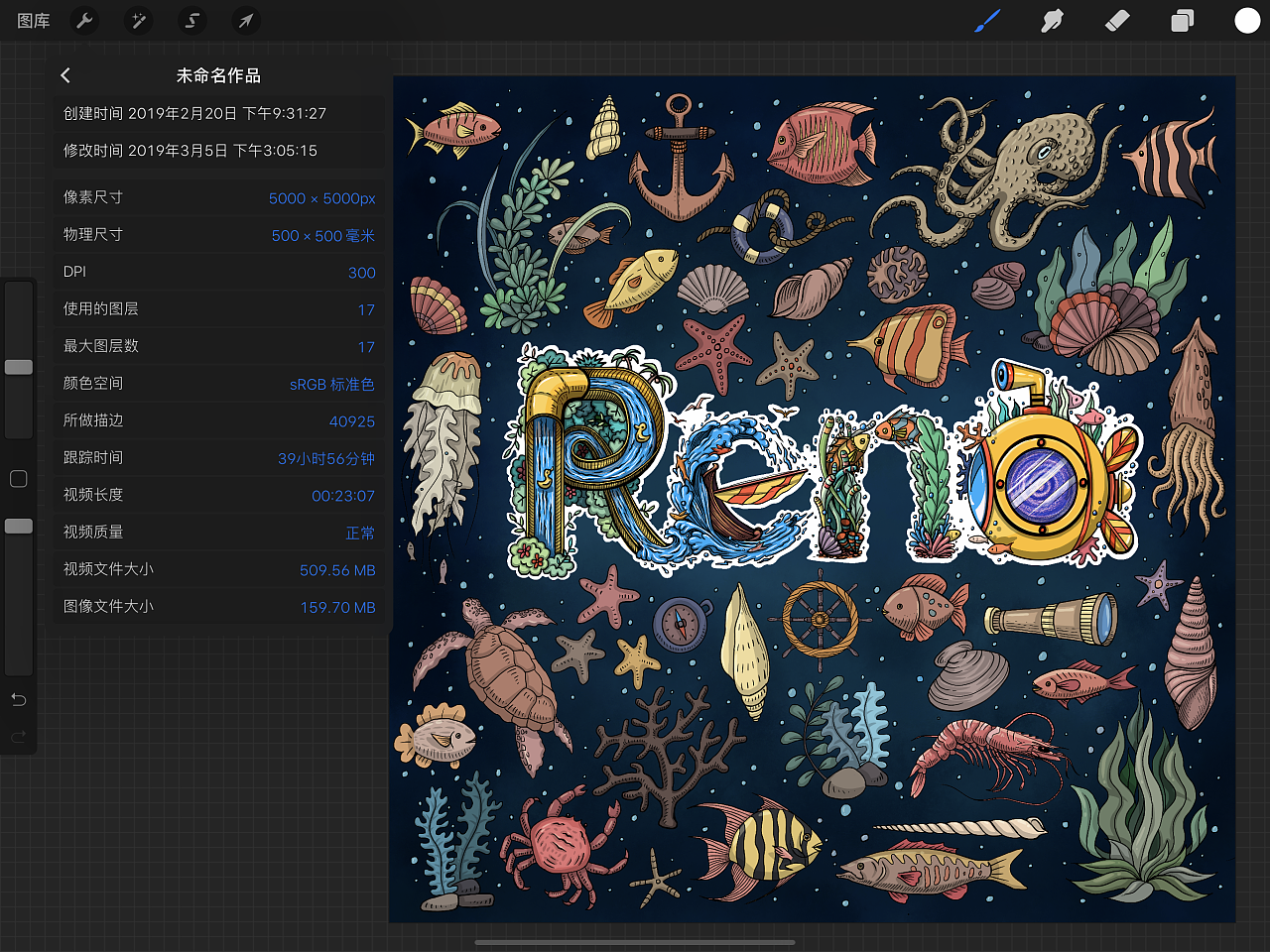Click the brush size slider handle

pos(19,367)
